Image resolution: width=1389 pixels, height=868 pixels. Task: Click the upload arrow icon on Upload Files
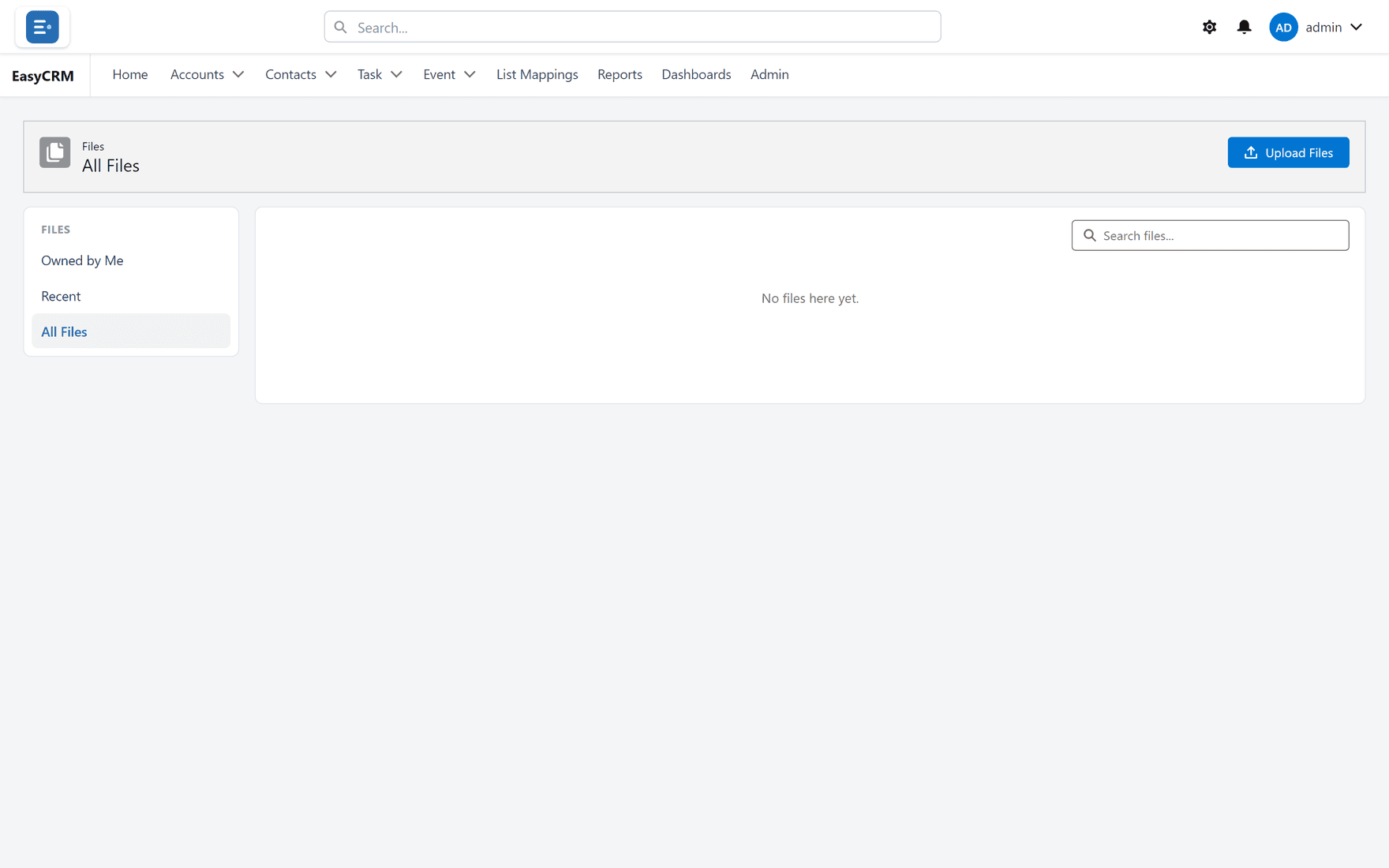[x=1251, y=152]
